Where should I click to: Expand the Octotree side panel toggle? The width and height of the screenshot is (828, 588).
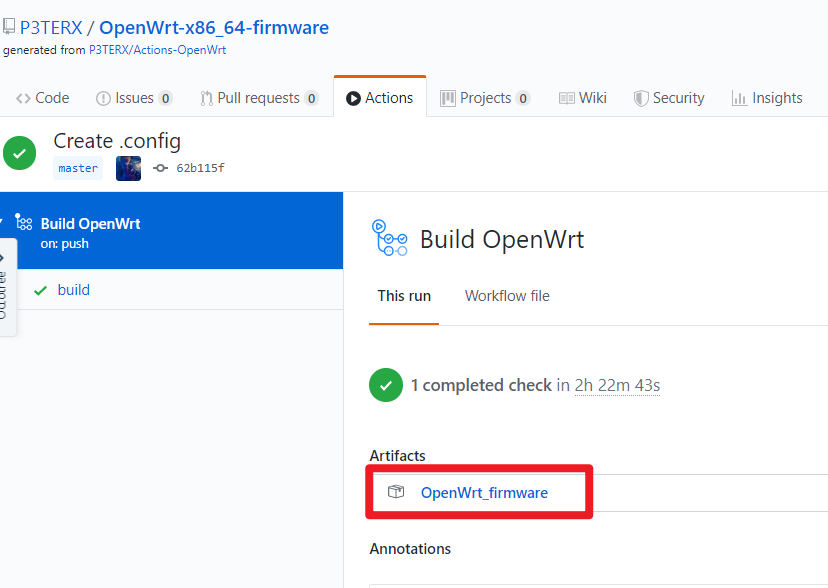point(6,288)
